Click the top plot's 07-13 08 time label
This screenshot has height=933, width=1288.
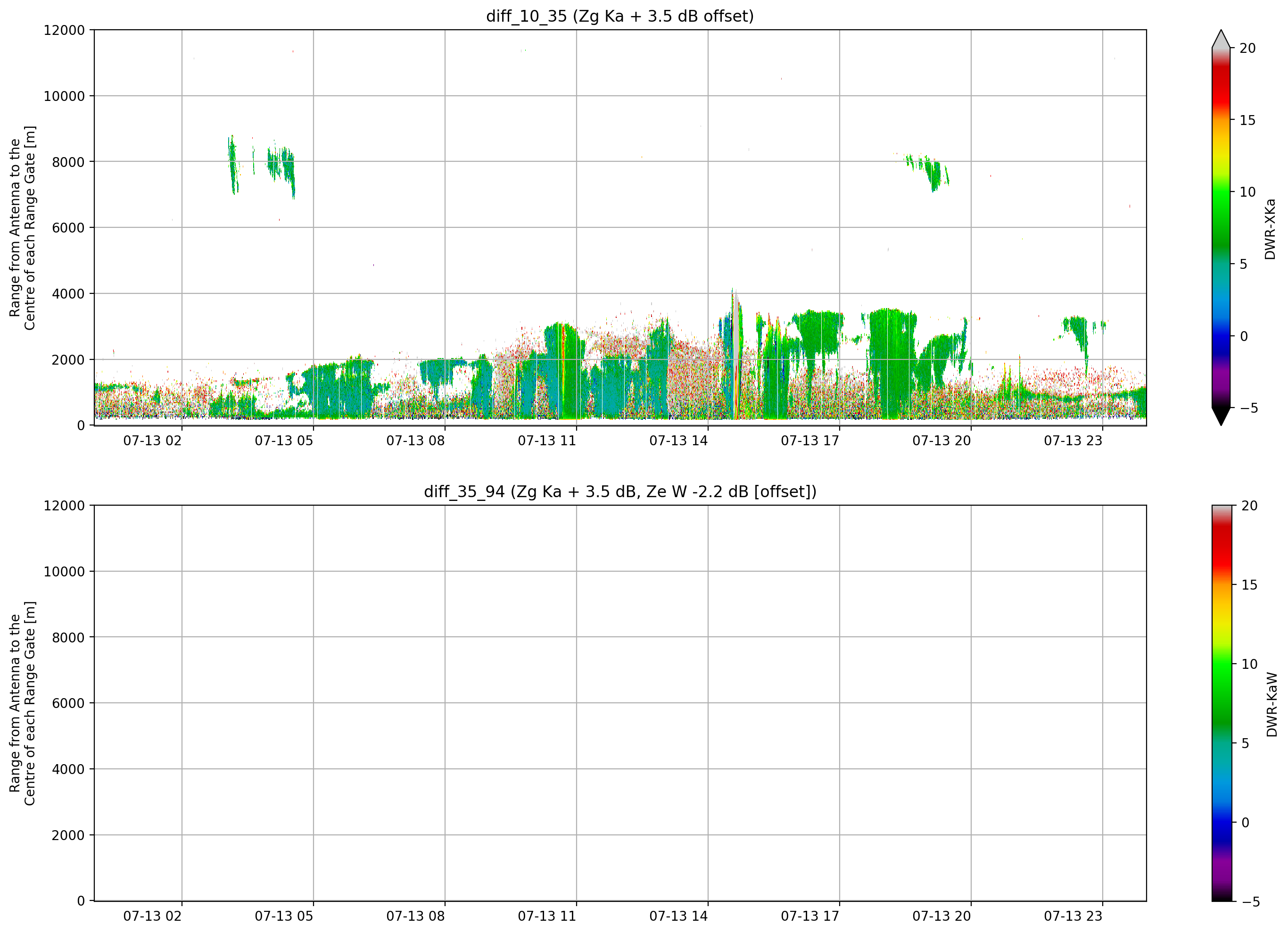click(416, 441)
